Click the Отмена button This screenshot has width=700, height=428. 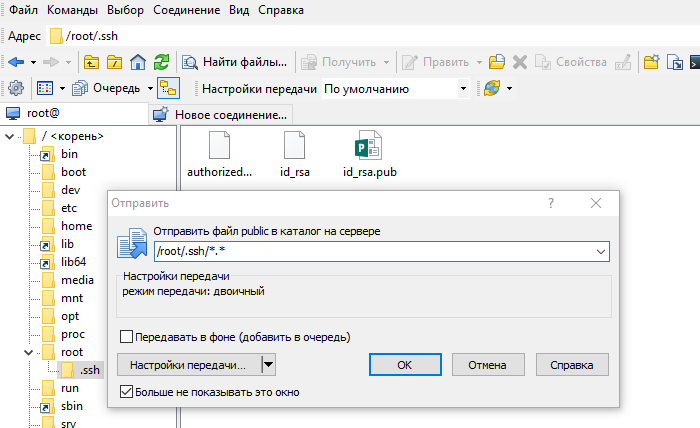point(488,365)
